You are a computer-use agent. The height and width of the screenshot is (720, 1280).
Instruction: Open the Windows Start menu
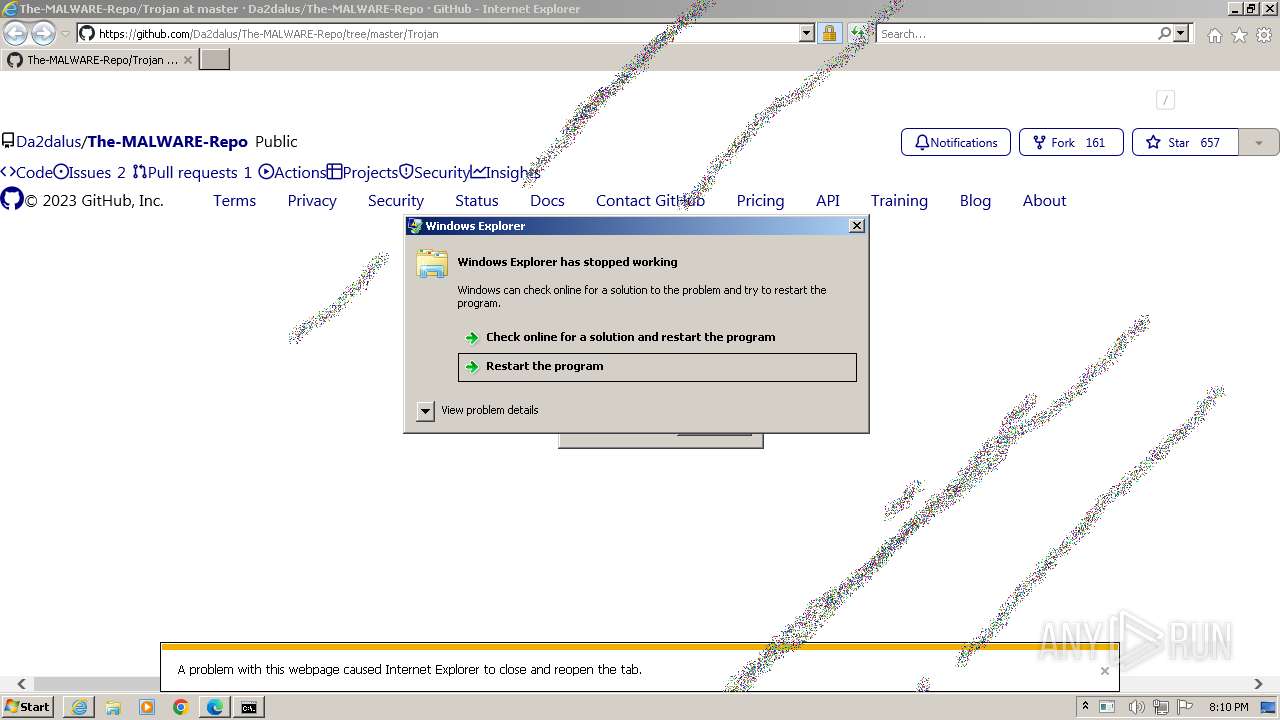click(x=27, y=707)
